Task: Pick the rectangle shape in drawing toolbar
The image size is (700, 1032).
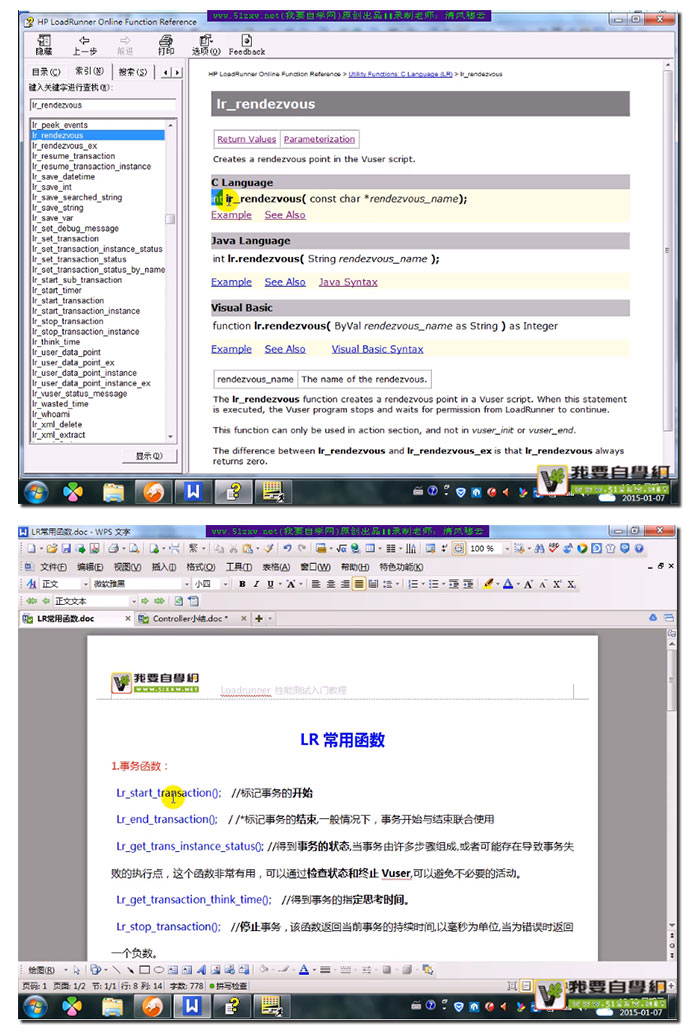Action: tap(145, 969)
